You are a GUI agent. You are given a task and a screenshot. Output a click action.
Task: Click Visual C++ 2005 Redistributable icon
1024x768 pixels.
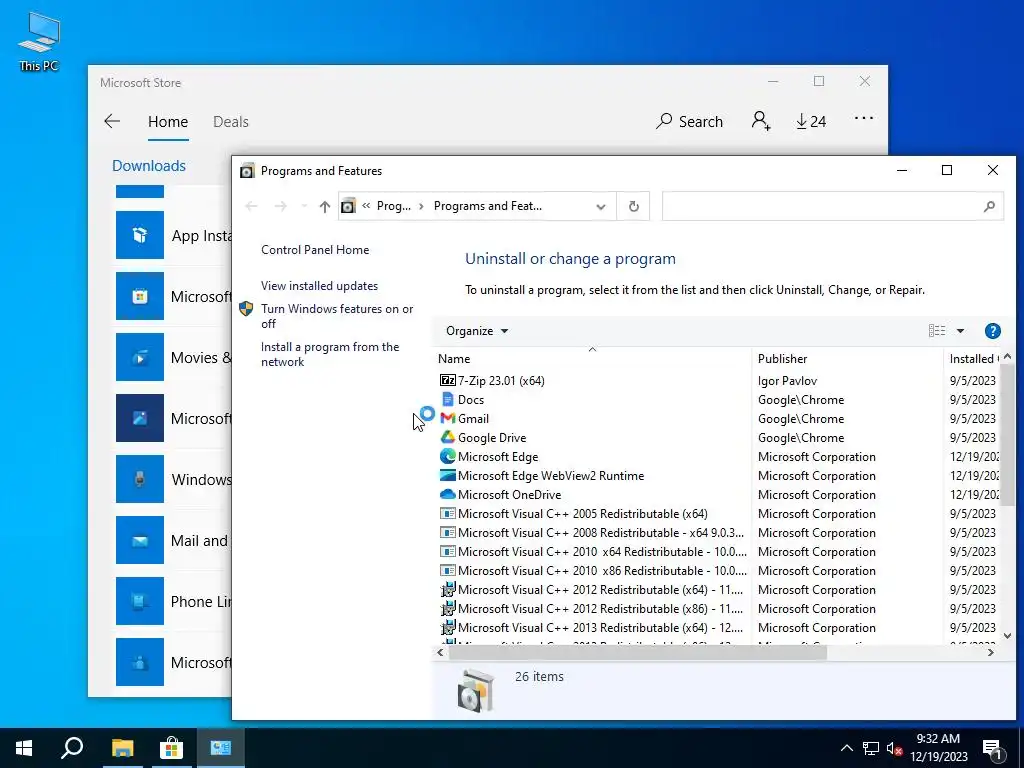tap(447, 513)
